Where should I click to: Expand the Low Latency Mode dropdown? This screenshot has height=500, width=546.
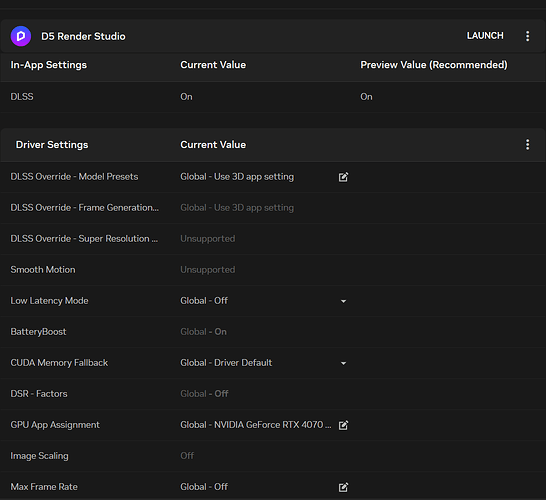[343, 301]
